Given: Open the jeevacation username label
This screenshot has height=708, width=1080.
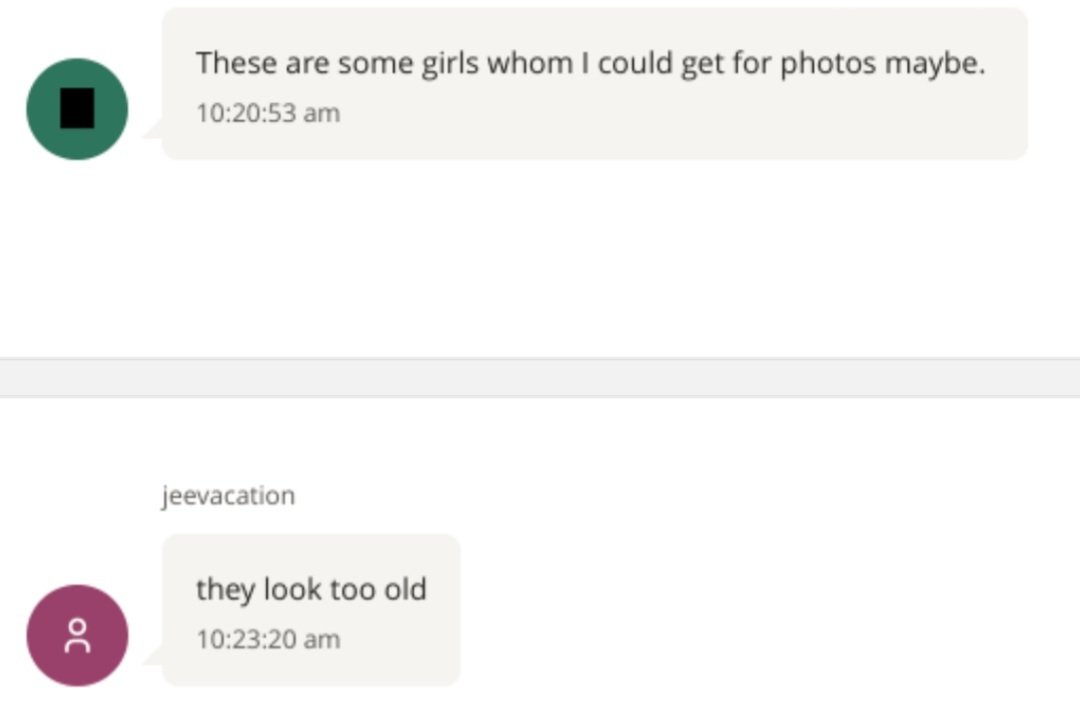Looking at the screenshot, I should pos(228,496).
